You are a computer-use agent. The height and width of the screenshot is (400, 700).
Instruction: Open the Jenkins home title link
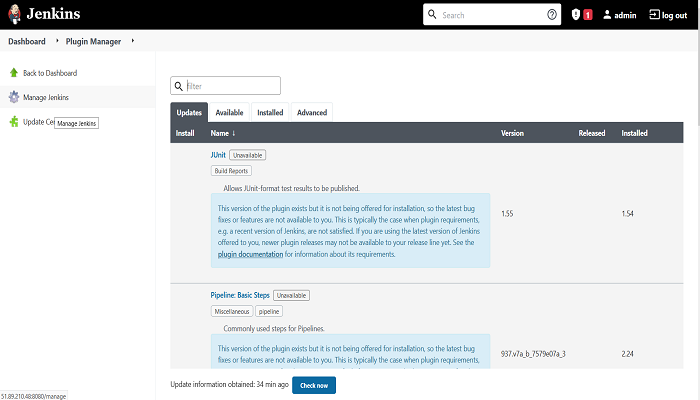(53, 14)
